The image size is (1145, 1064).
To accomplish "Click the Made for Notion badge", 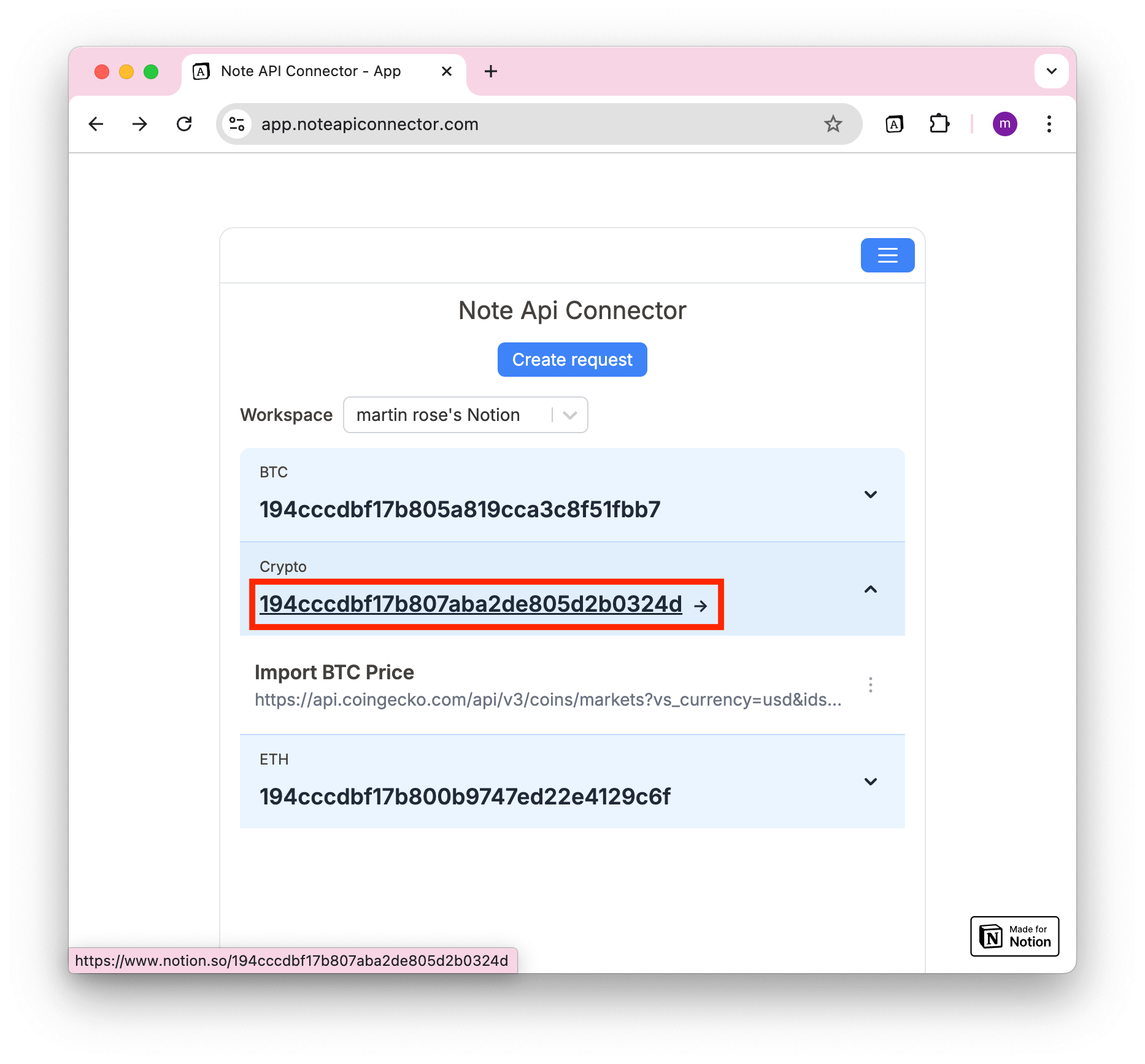I will pos(1014,936).
